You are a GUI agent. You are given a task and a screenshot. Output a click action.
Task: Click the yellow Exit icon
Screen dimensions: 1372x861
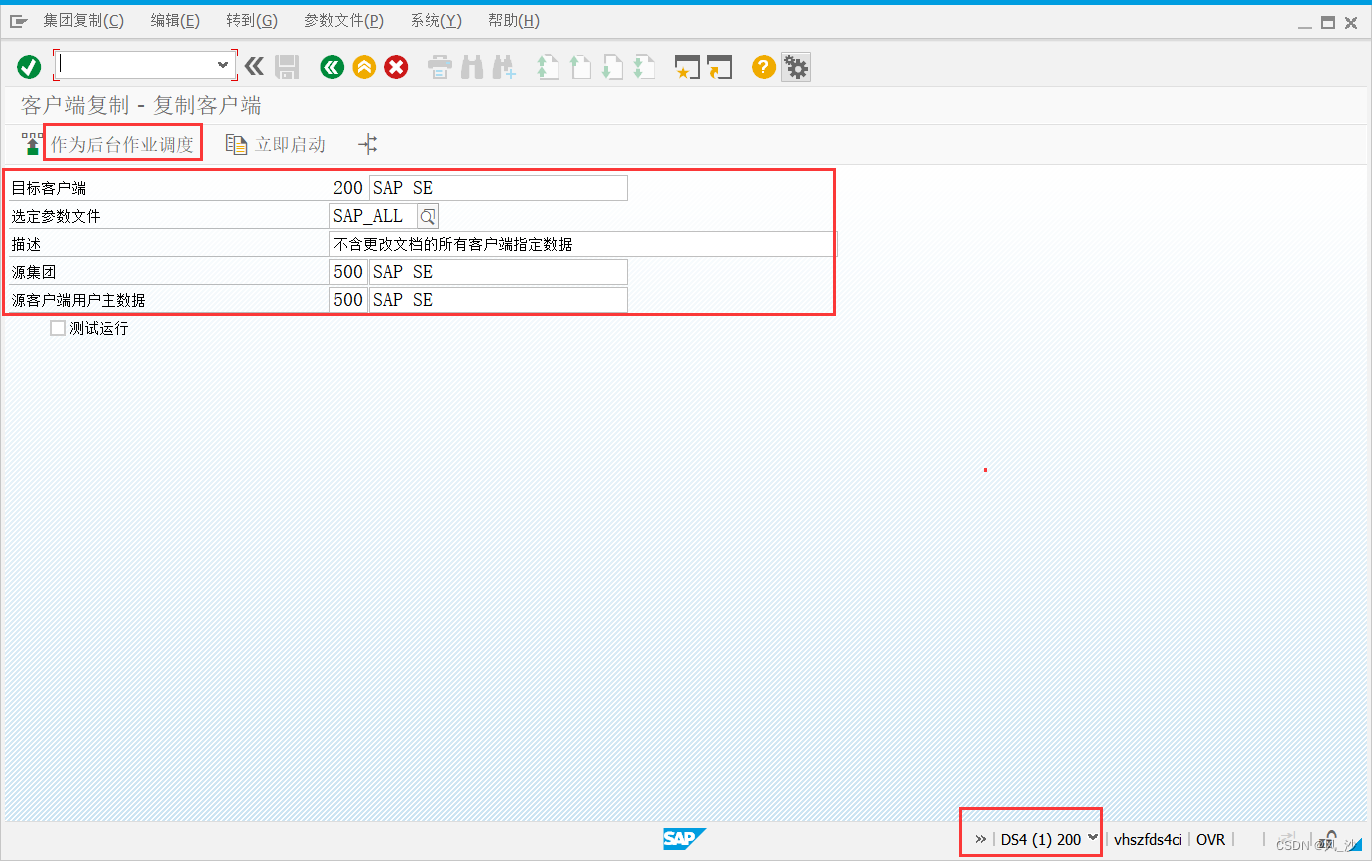pos(364,67)
